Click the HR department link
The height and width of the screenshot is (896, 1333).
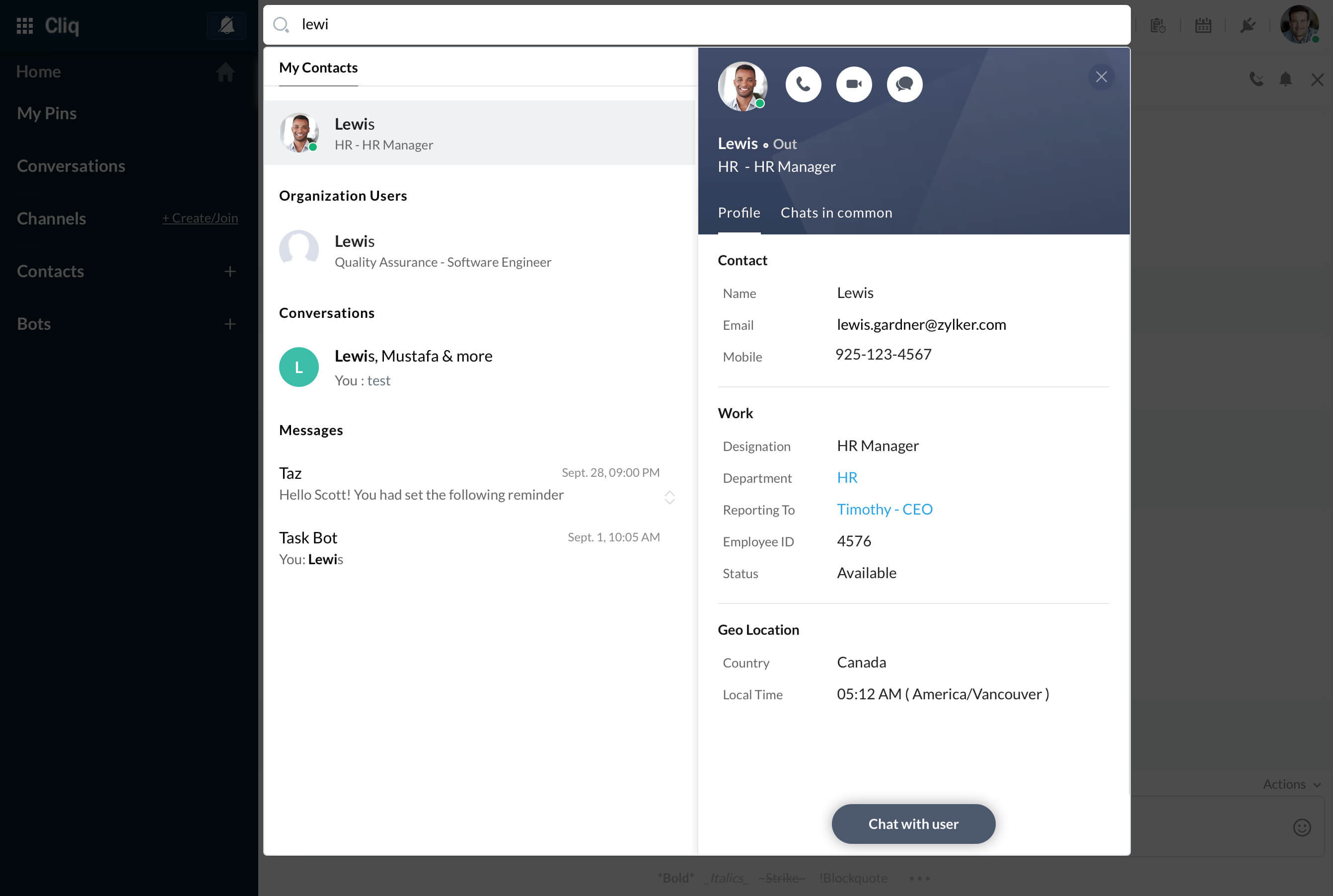tap(847, 477)
